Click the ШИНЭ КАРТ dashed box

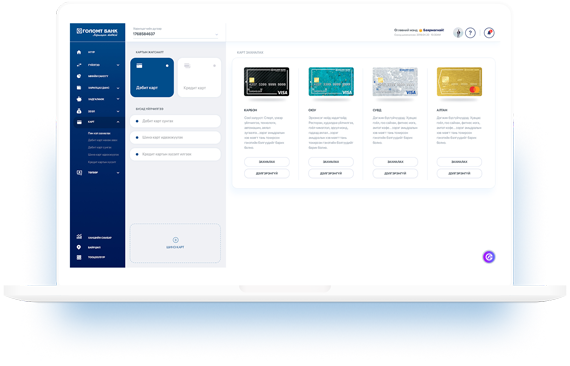175,243
